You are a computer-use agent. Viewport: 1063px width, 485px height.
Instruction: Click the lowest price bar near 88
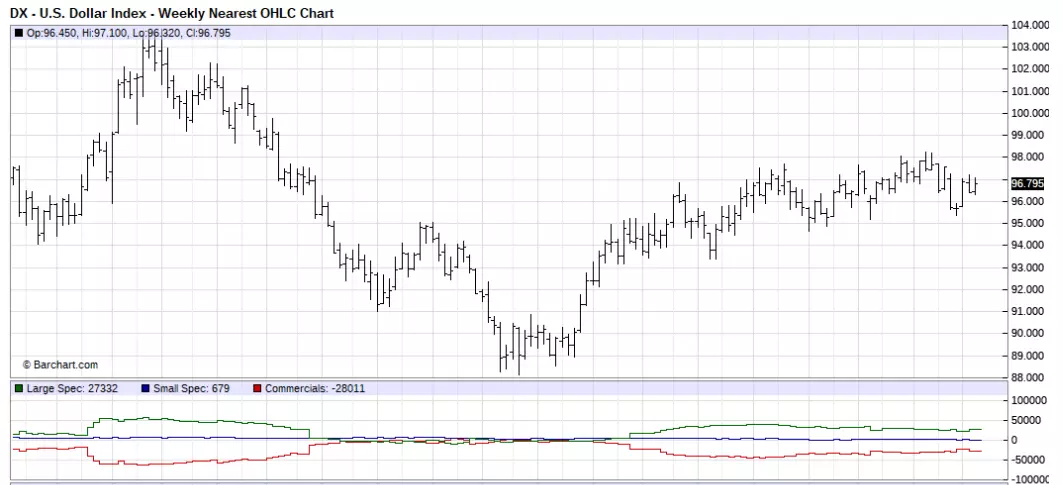pyautogui.click(x=519, y=351)
